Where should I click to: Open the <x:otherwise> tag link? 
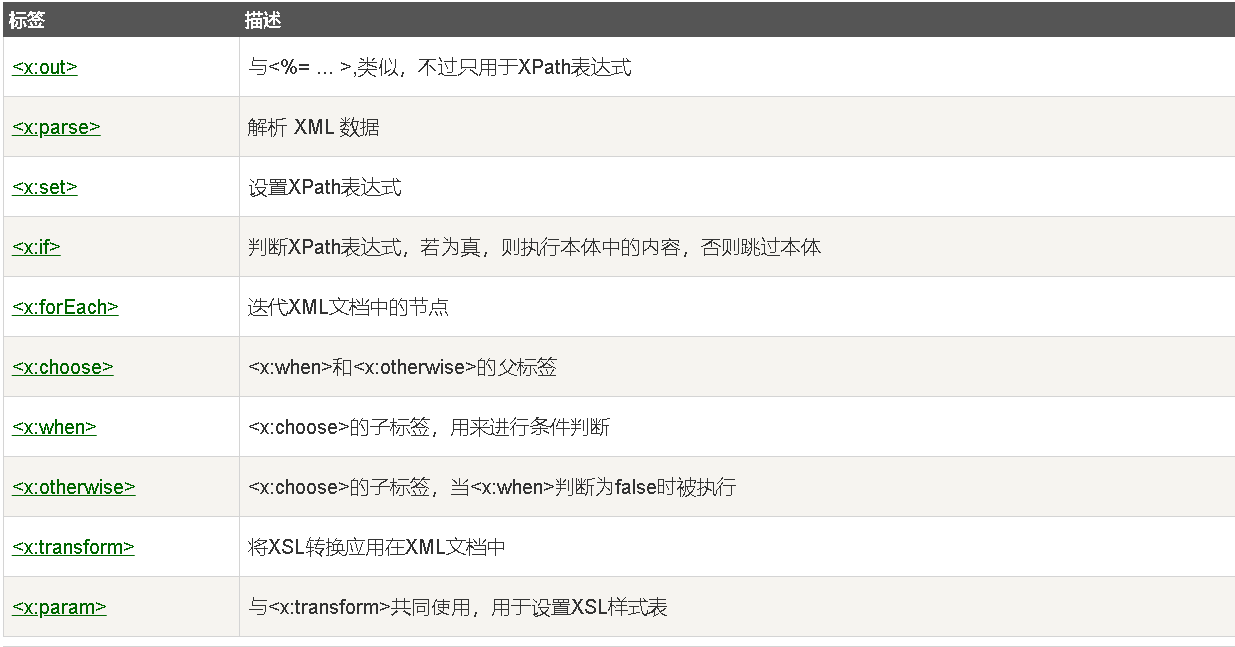point(74,487)
